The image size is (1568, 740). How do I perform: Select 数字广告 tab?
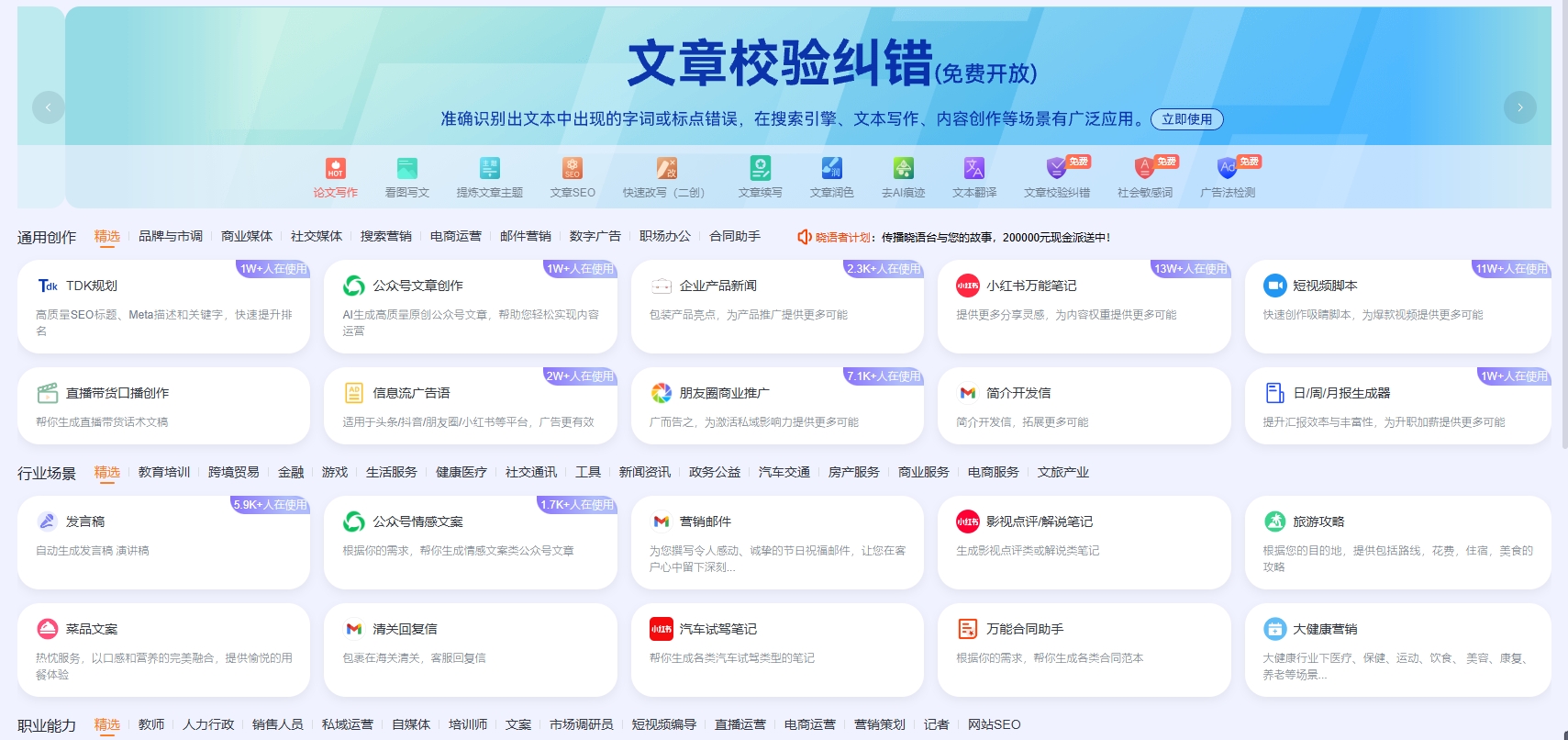pos(595,236)
